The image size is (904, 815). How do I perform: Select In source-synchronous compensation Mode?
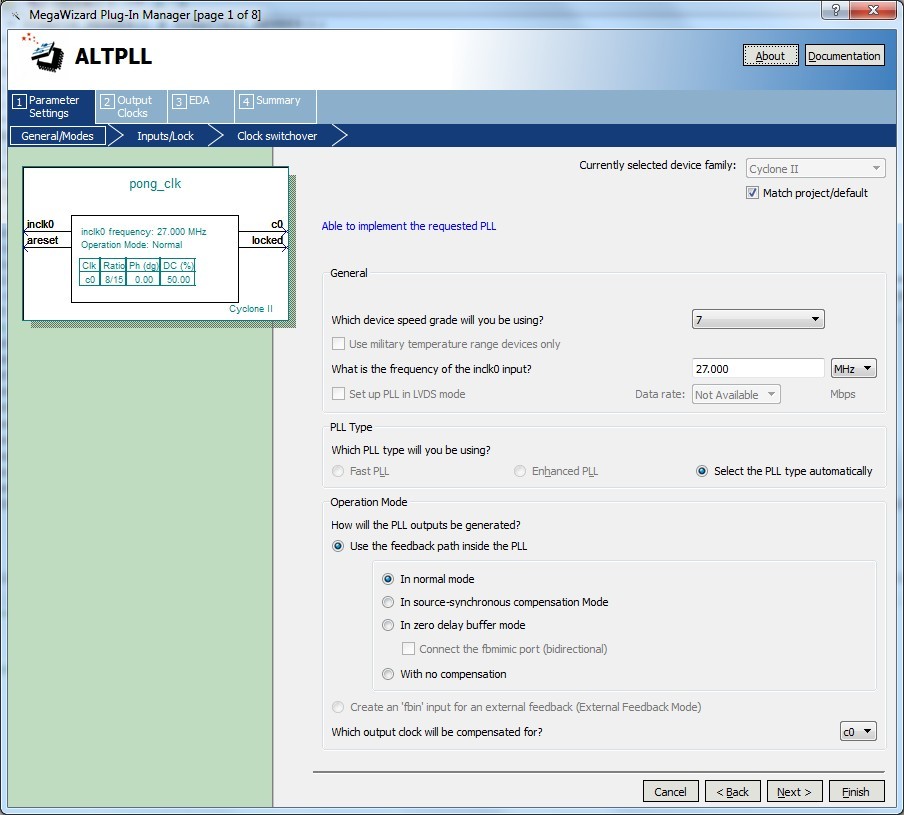coord(388,602)
